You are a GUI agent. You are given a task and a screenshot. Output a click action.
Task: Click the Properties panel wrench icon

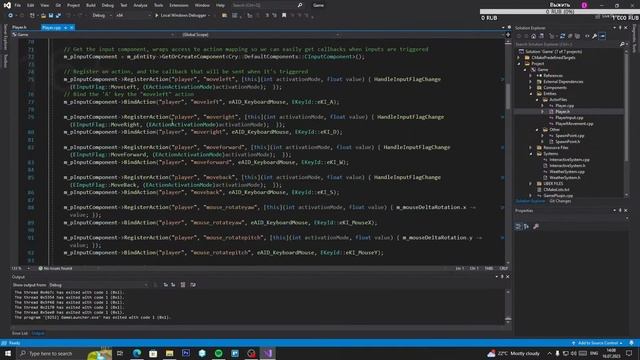coord(536,227)
